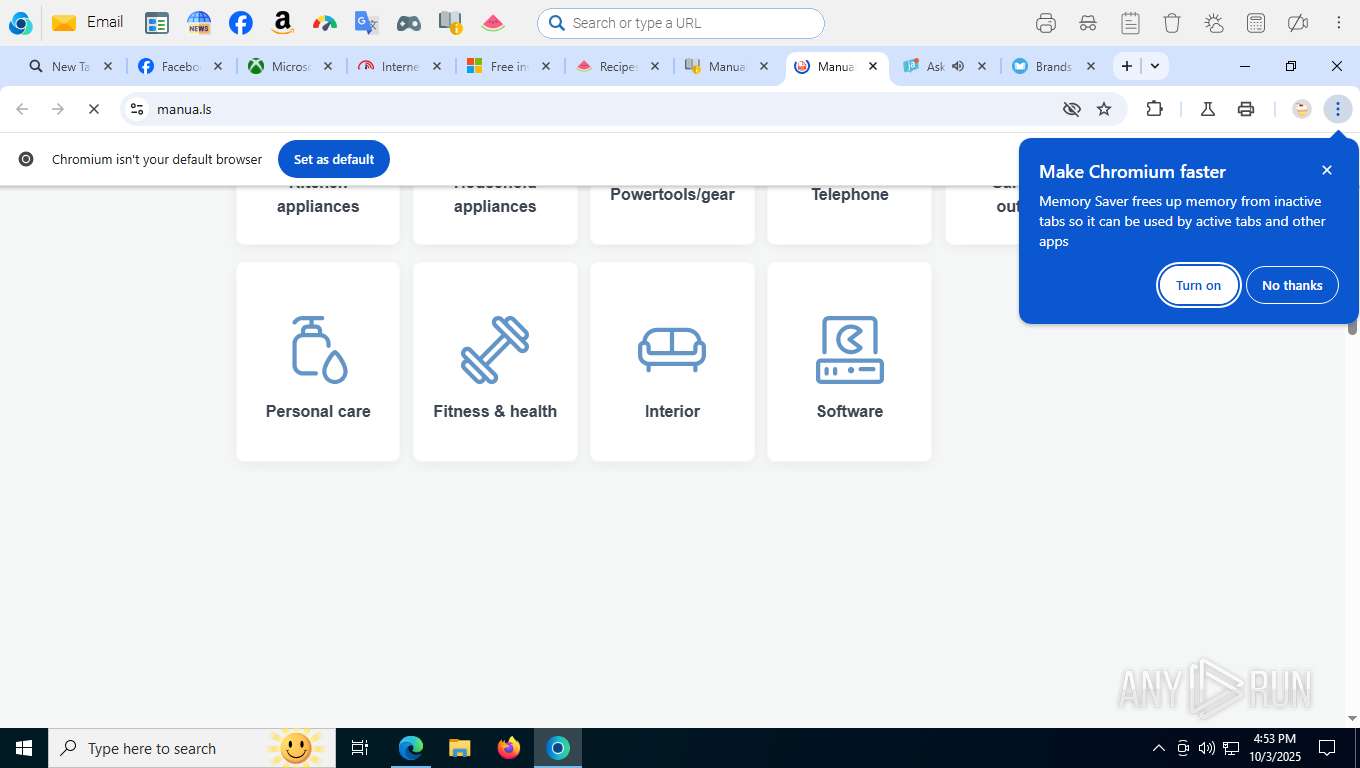Open the Windows Start menu
The width and height of the screenshot is (1360, 768).
(24, 748)
